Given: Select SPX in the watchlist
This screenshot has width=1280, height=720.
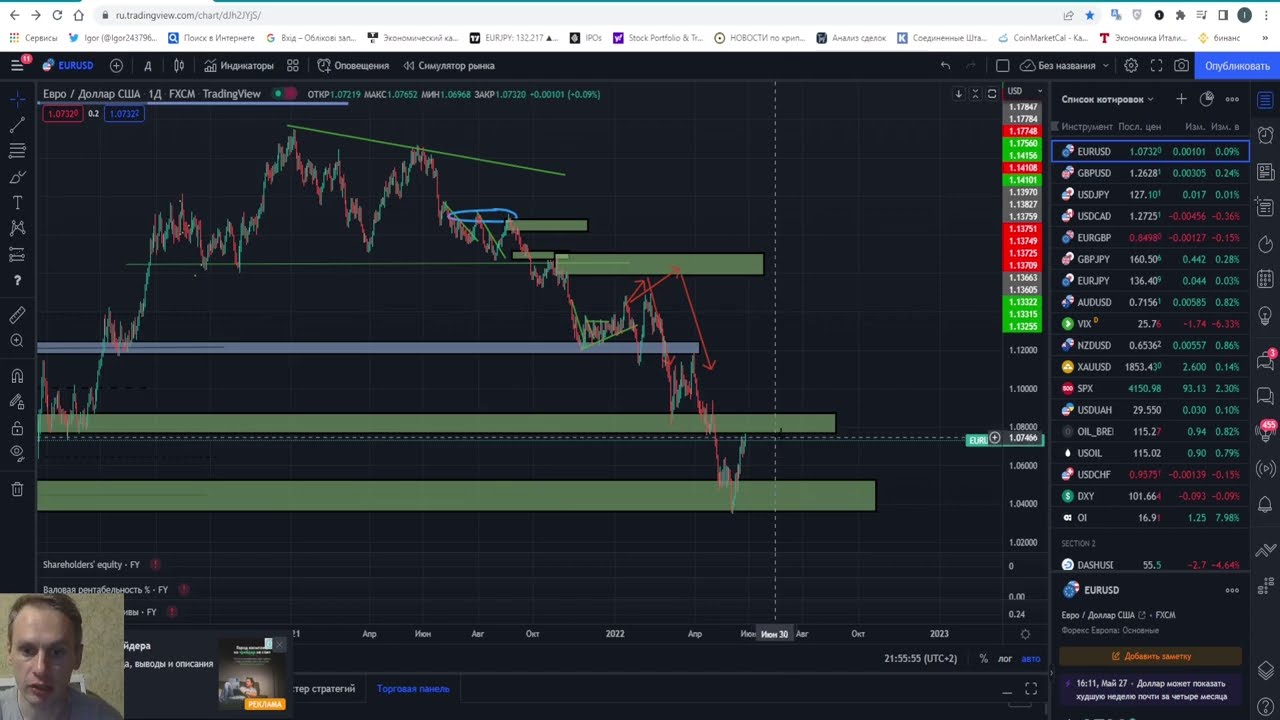Looking at the screenshot, I should click(1150, 388).
